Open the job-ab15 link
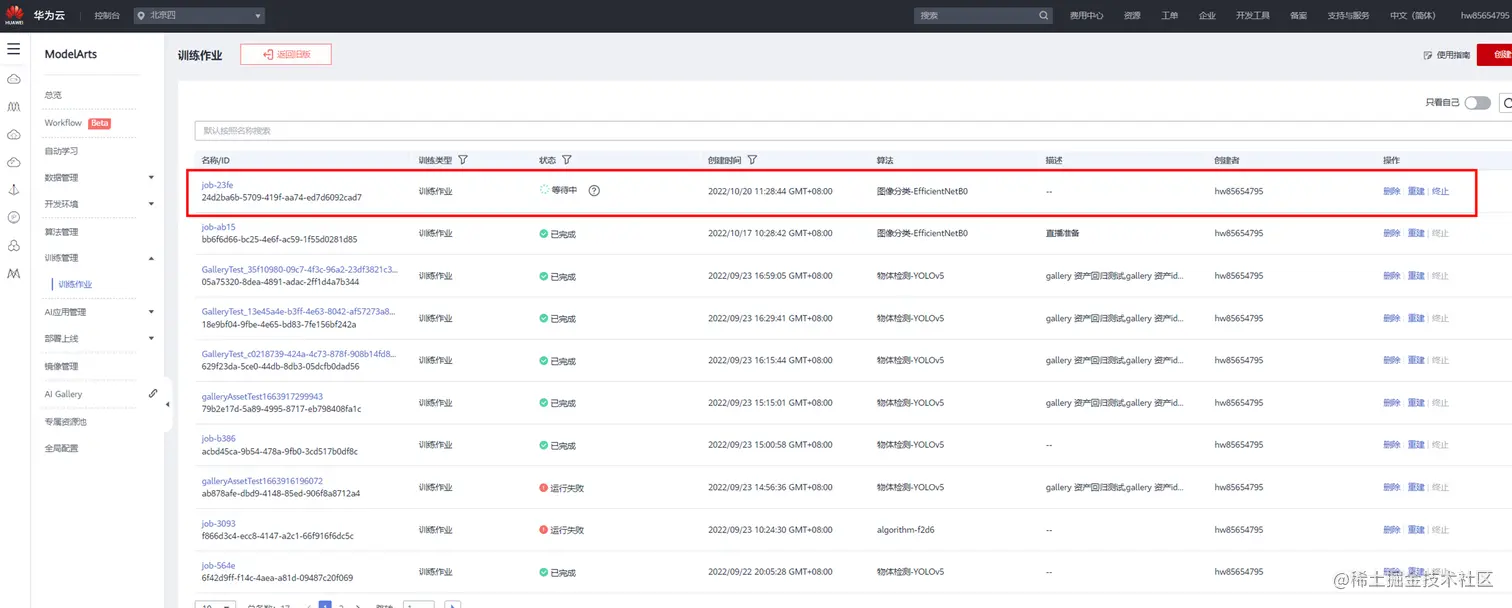Viewport: 1512px width, 608px height. [x=218, y=227]
